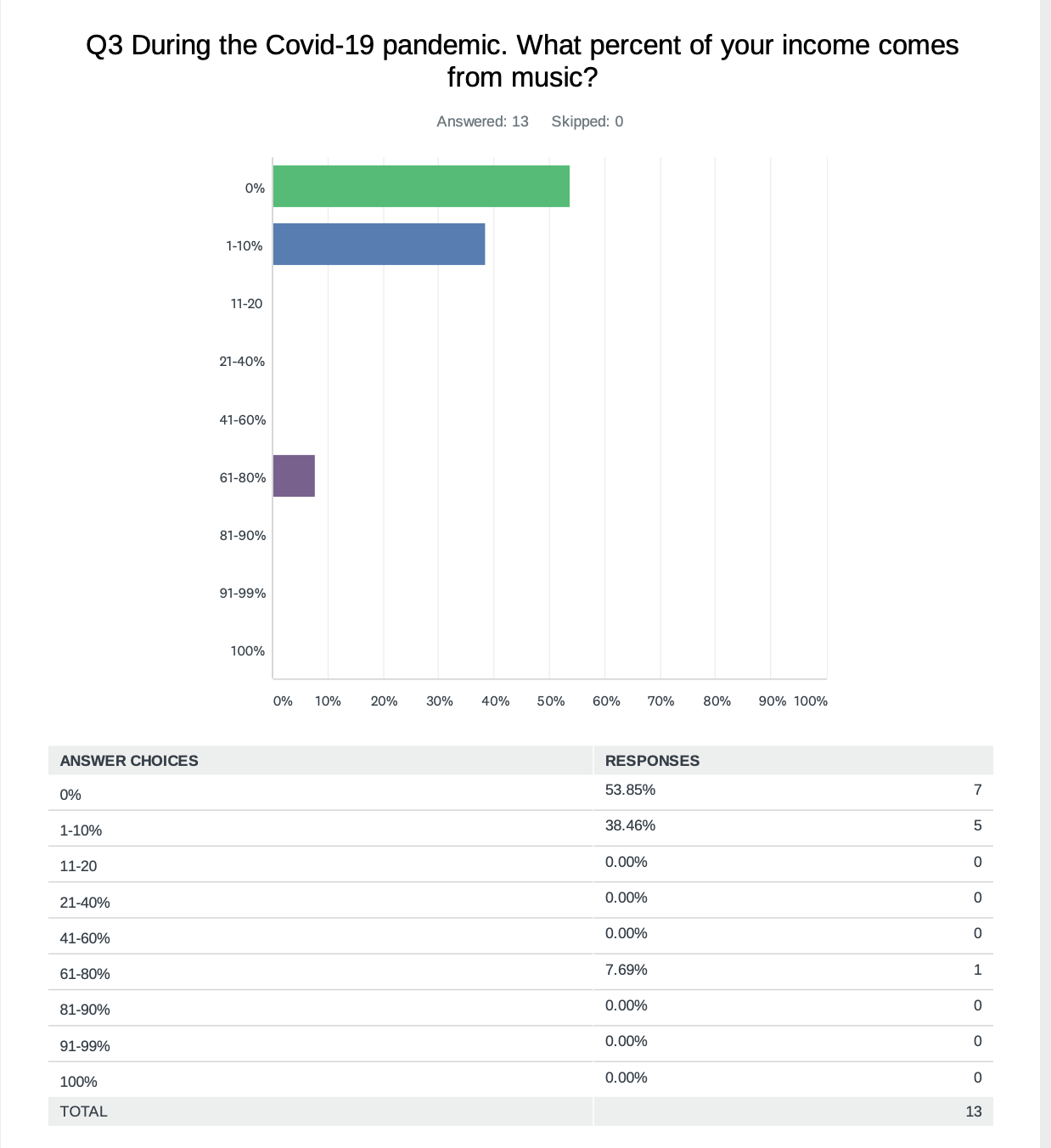Image resolution: width=1051 pixels, height=1148 pixels.
Task: Select the RESPONSES column header
Action: 652,761
